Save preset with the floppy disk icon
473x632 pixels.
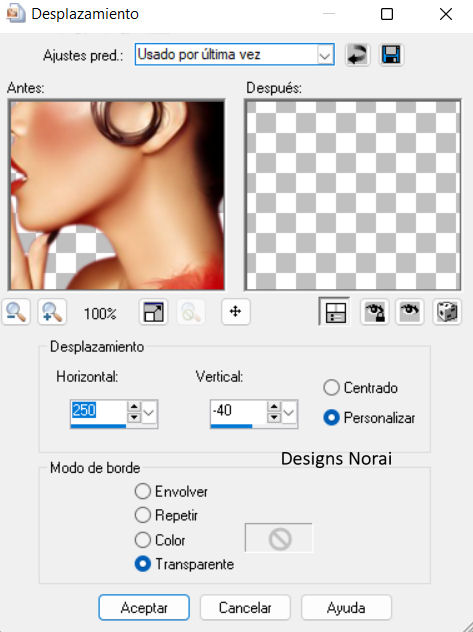tap(391, 54)
